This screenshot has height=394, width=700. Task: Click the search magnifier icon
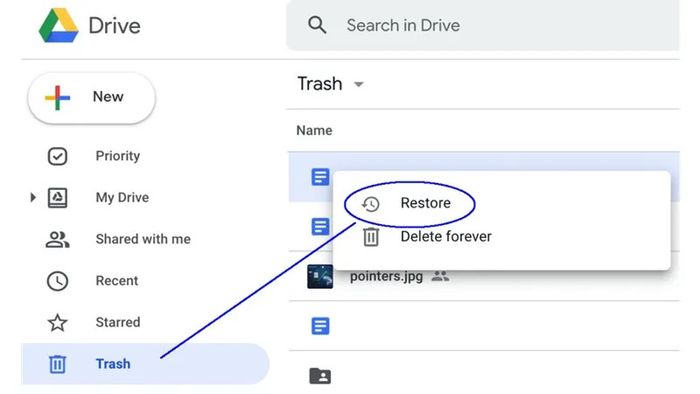pos(317,25)
